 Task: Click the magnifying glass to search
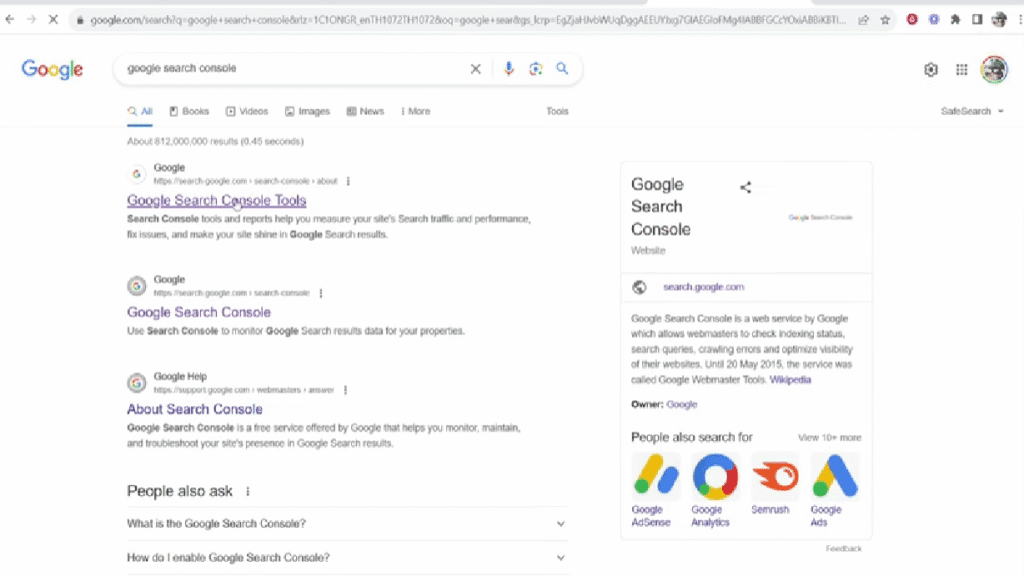pos(561,69)
